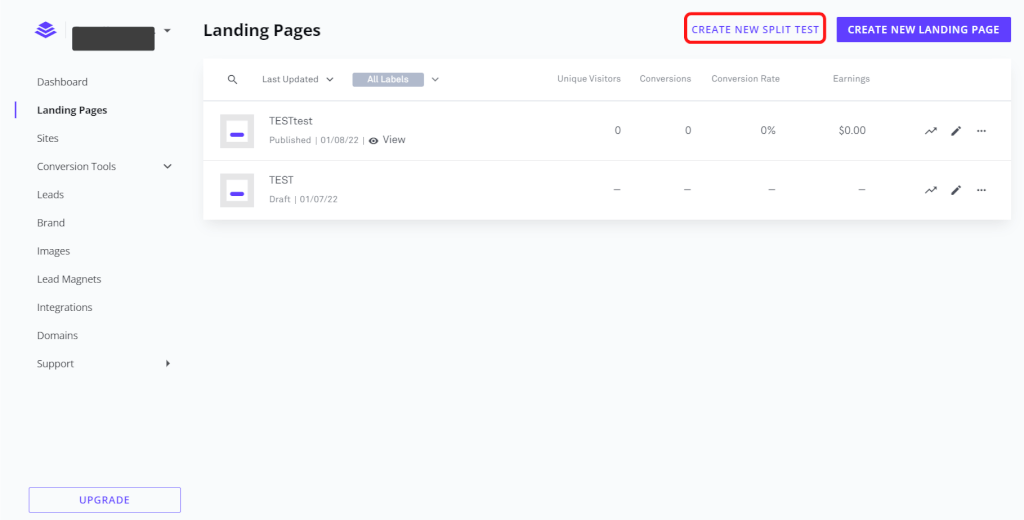Go to Dashboard in sidebar
Image resolution: width=1024 pixels, height=520 pixels.
(62, 82)
